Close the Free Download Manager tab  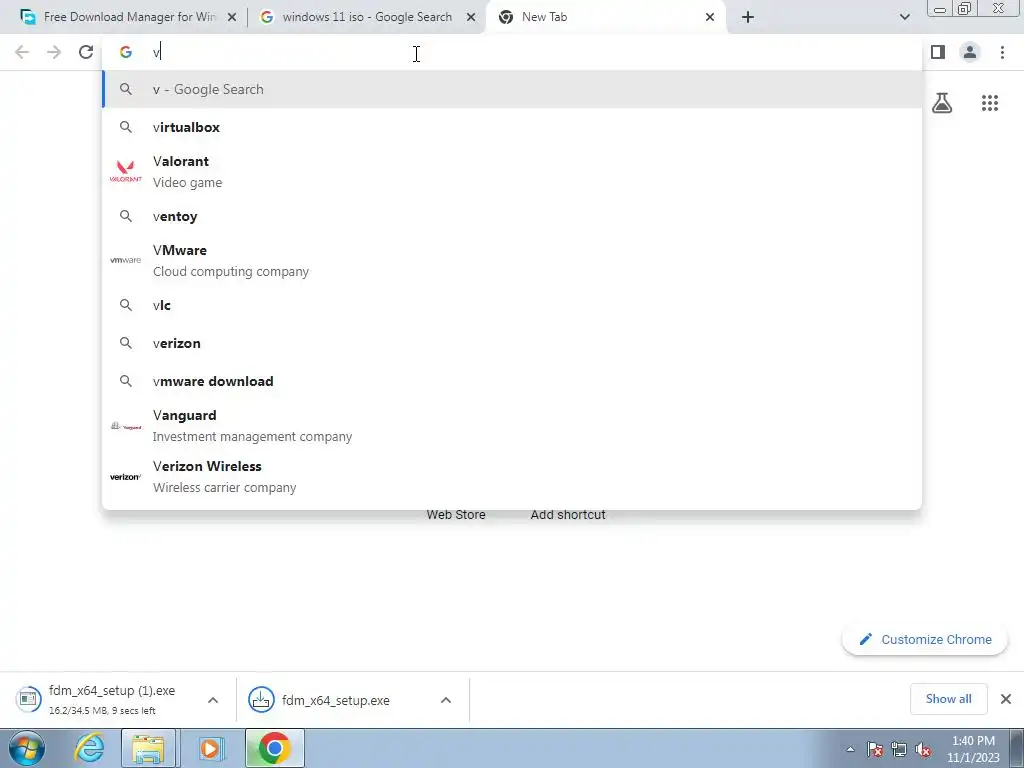coord(232,17)
